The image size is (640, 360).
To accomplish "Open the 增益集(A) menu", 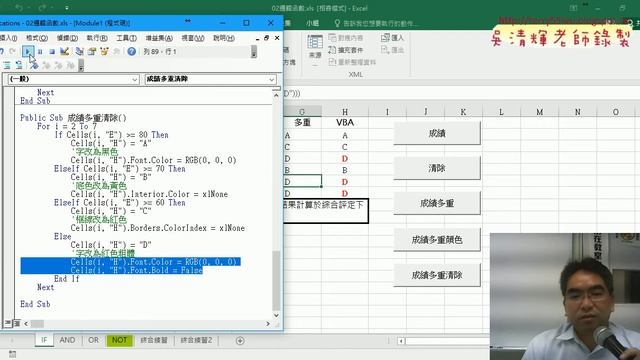I will pos(159,38).
